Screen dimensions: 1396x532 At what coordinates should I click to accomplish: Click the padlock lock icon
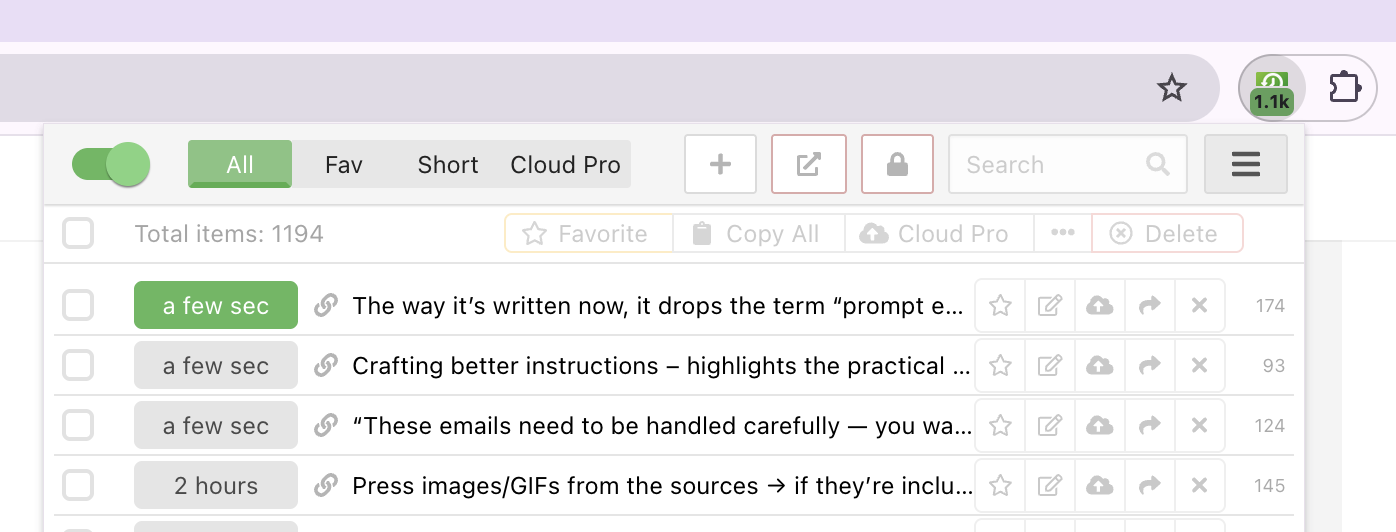tap(897, 164)
